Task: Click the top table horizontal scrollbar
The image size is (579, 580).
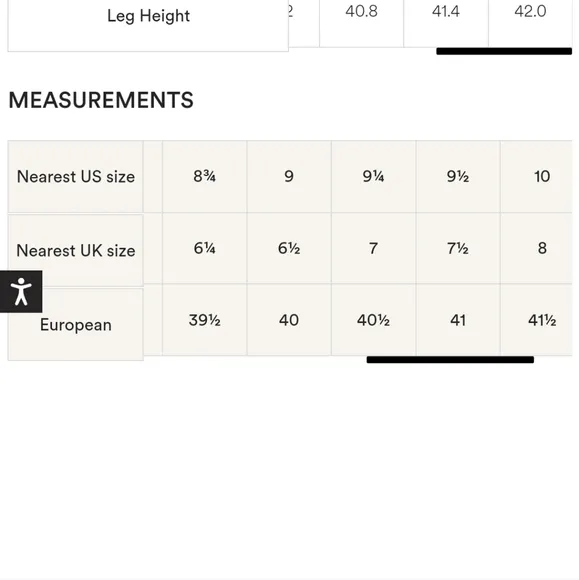Action: (504, 51)
